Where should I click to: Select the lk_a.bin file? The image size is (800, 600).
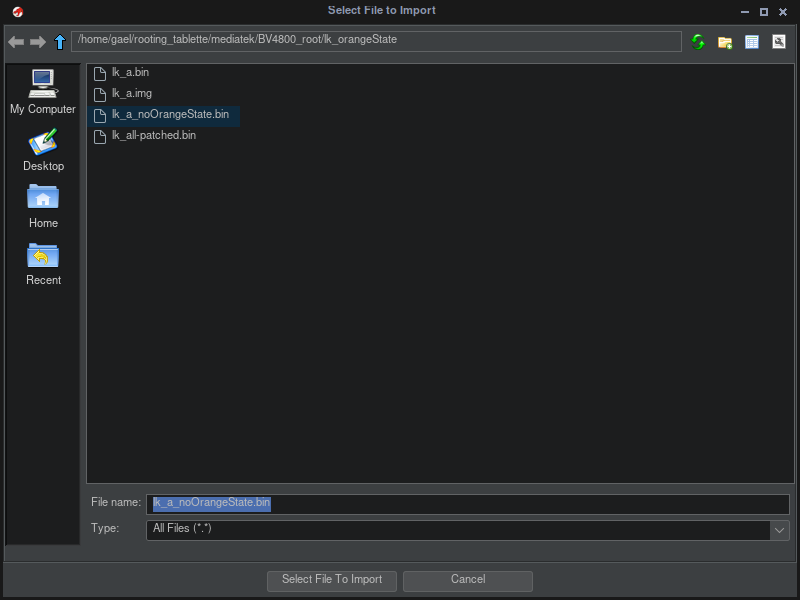[130, 73]
